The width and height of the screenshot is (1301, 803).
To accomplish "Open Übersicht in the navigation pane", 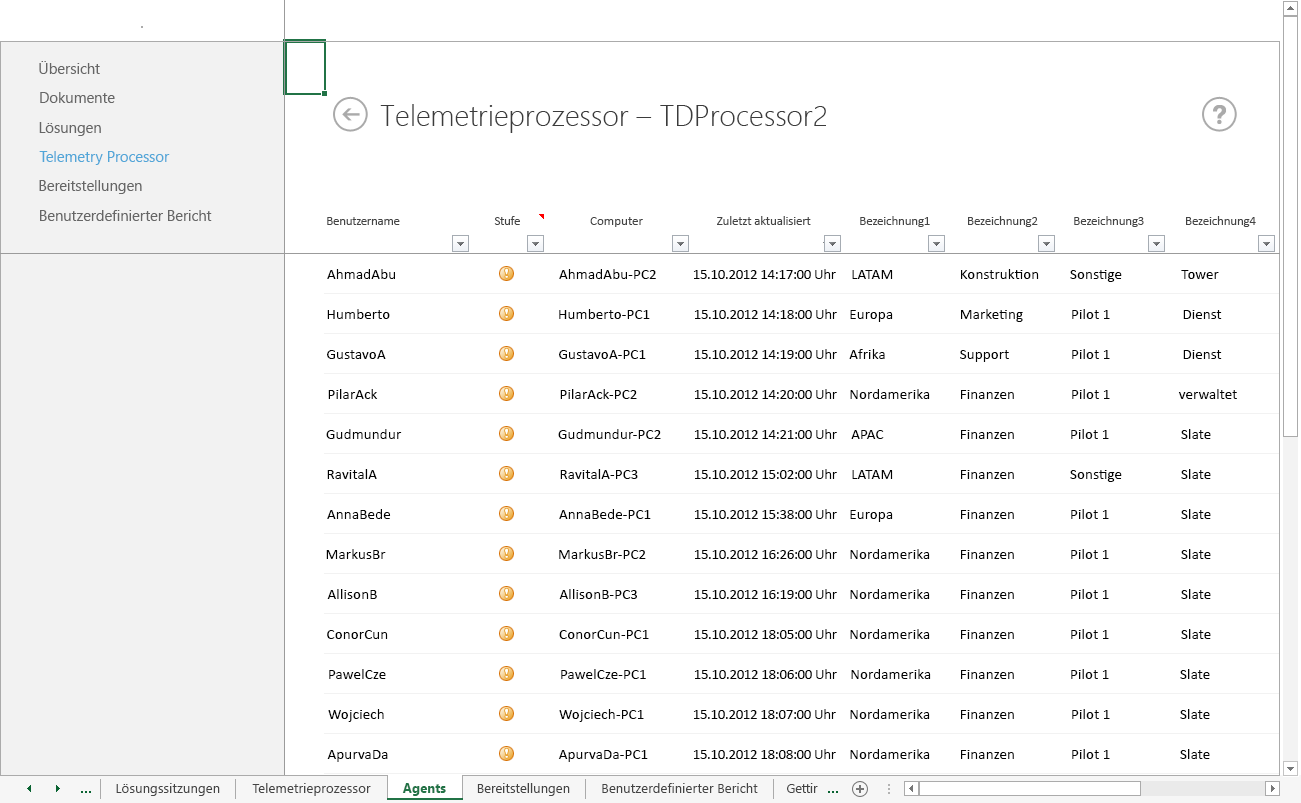I will [x=69, y=69].
